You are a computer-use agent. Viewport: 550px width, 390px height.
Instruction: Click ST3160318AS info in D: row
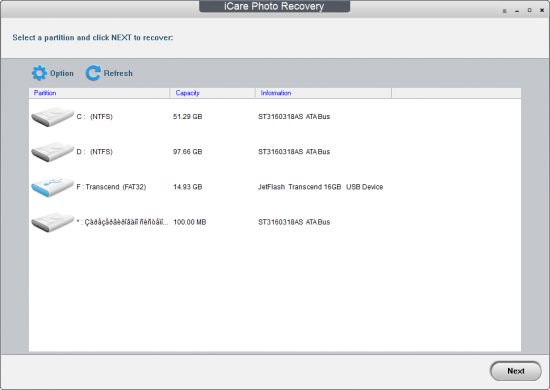[294, 152]
